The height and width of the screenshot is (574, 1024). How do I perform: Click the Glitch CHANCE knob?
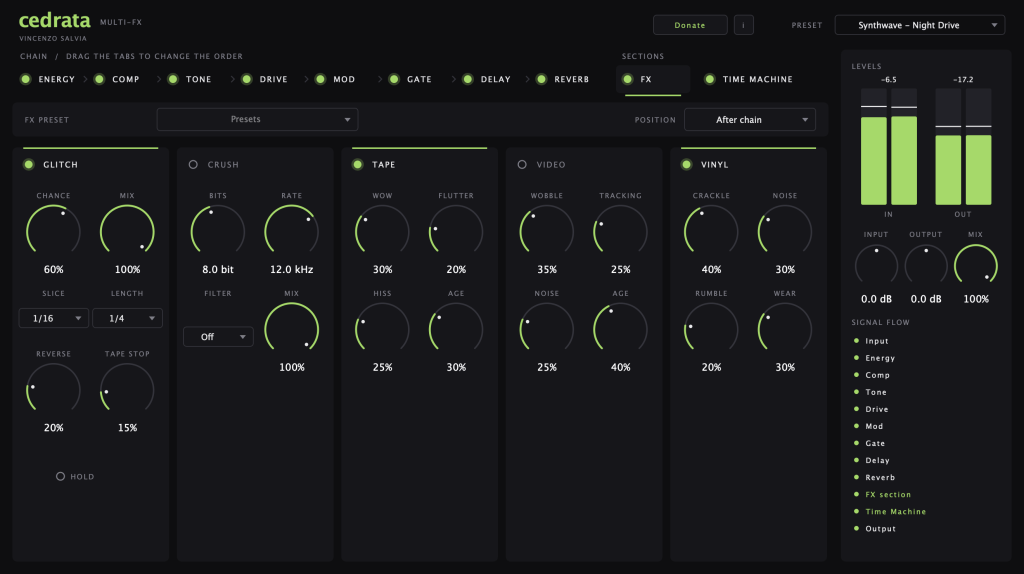(x=54, y=231)
